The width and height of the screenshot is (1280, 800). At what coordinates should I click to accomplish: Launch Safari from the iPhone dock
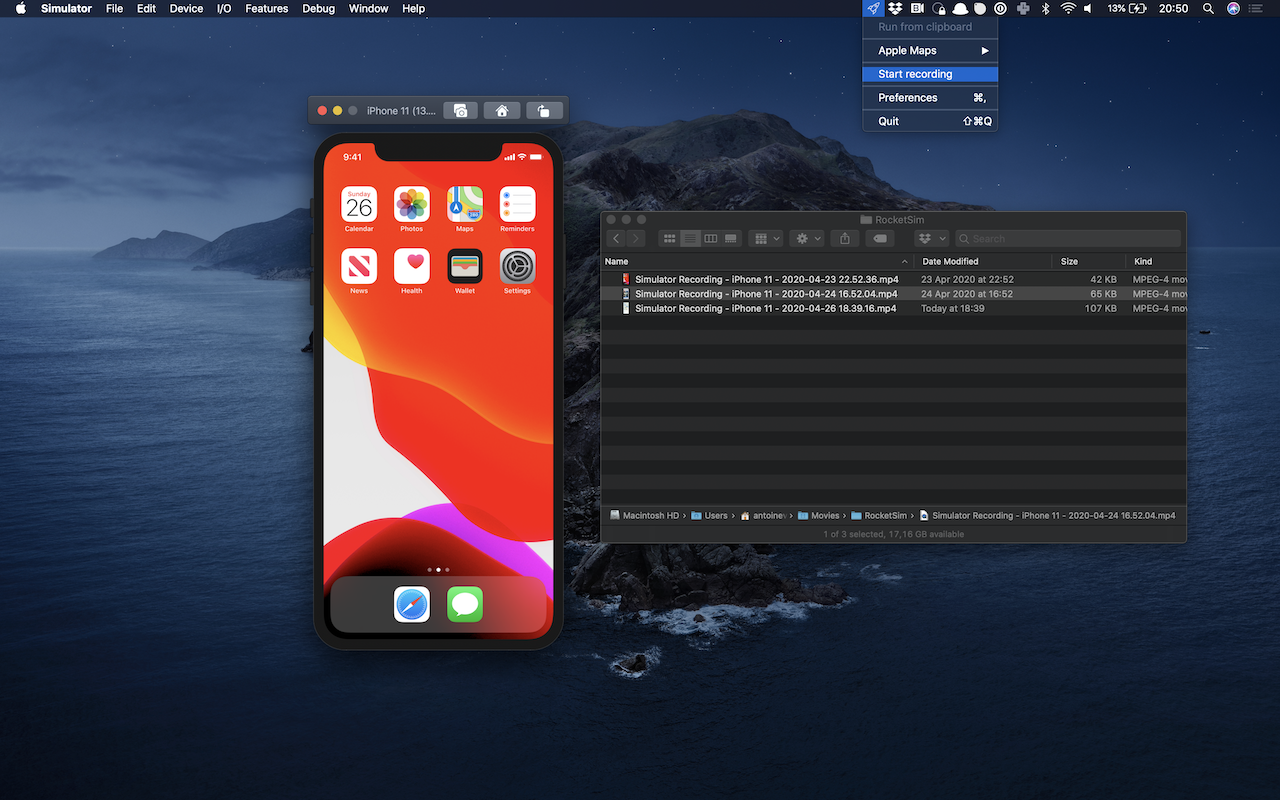412,604
